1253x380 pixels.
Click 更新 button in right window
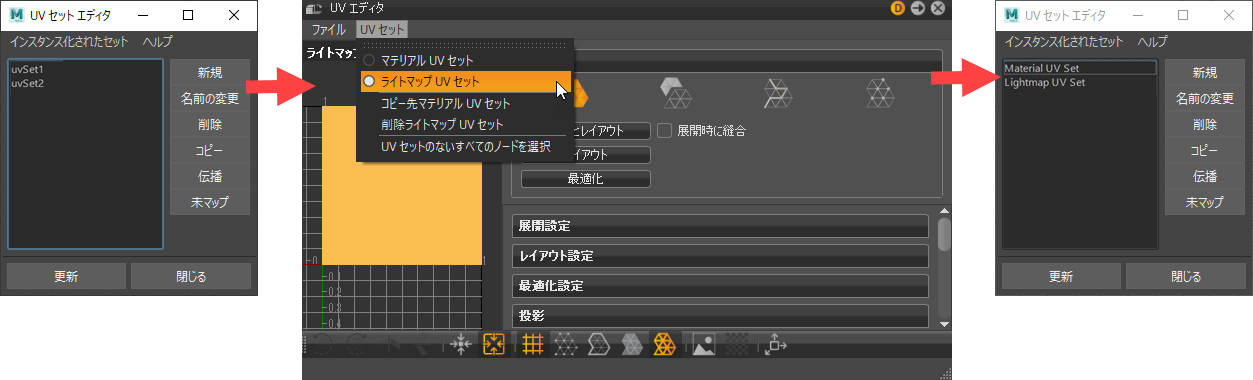tap(1062, 276)
